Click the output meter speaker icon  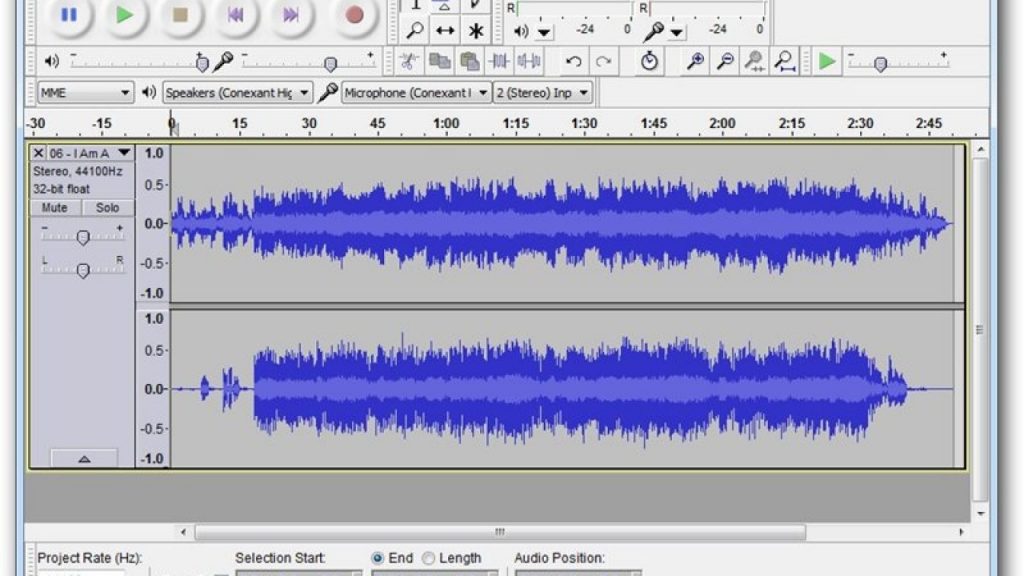(521, 31)
